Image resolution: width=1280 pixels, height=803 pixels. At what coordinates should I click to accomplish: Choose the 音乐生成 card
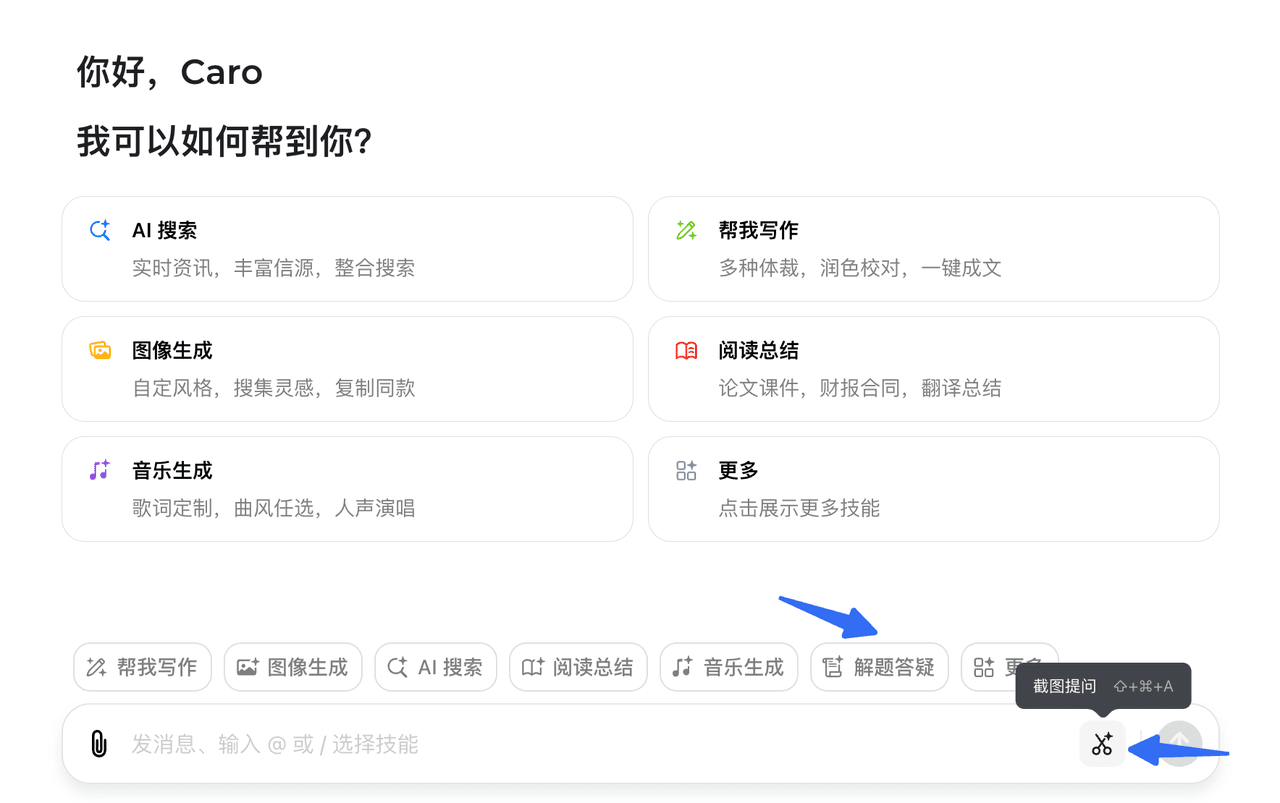[x=347, y=489]
